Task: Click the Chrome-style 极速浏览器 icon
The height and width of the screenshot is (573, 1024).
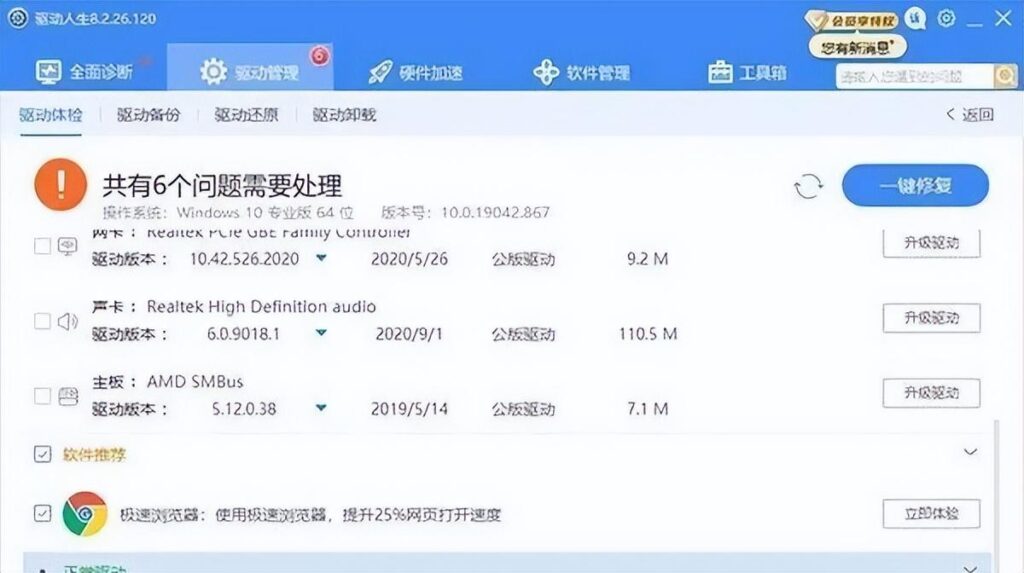Action: click(85, 514)
